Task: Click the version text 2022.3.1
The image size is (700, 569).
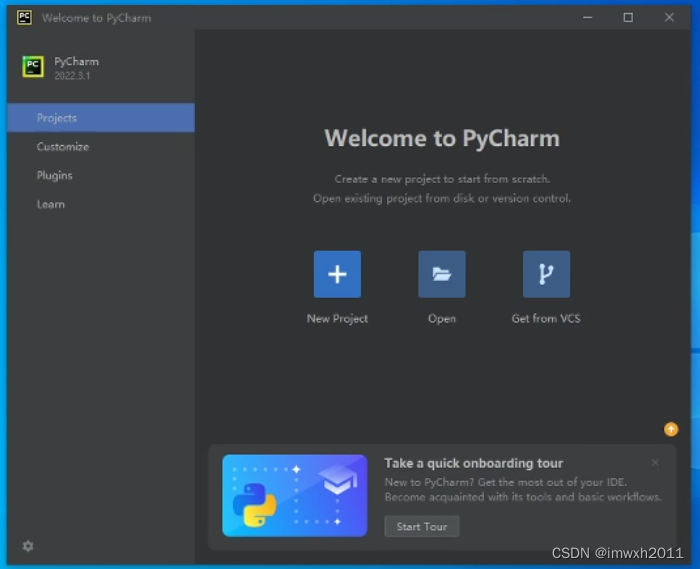Action: tap(72, 76)
